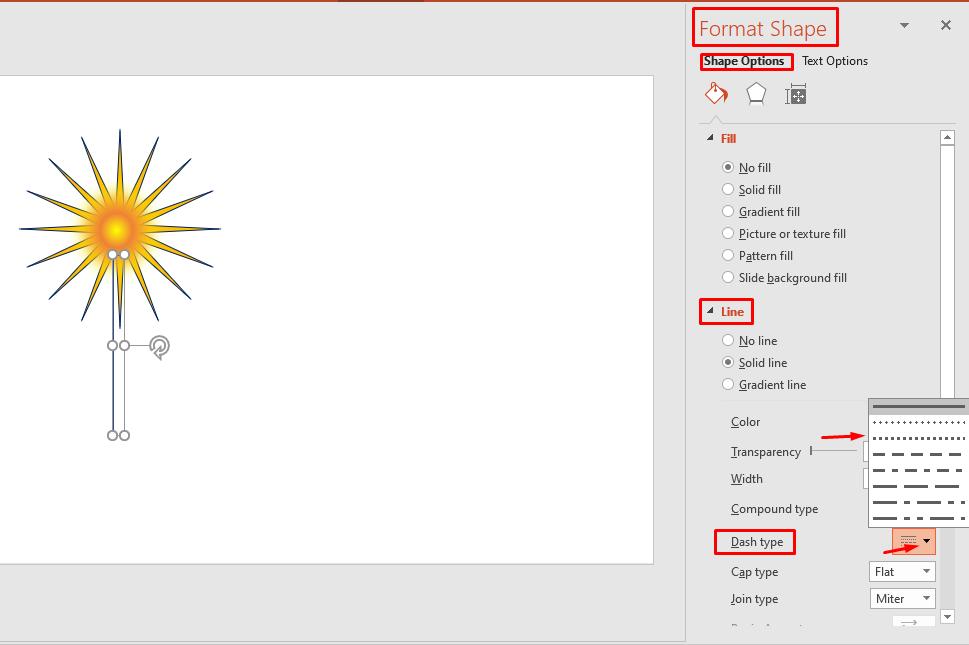969x645 pixels.
Task: Select Gradient line for the shape outline
Action: point(727,384)
